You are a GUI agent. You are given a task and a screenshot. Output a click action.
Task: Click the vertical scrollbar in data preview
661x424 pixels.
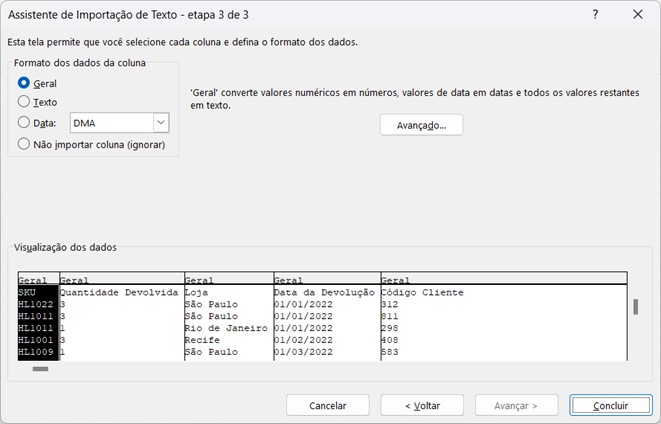[635, 306]
